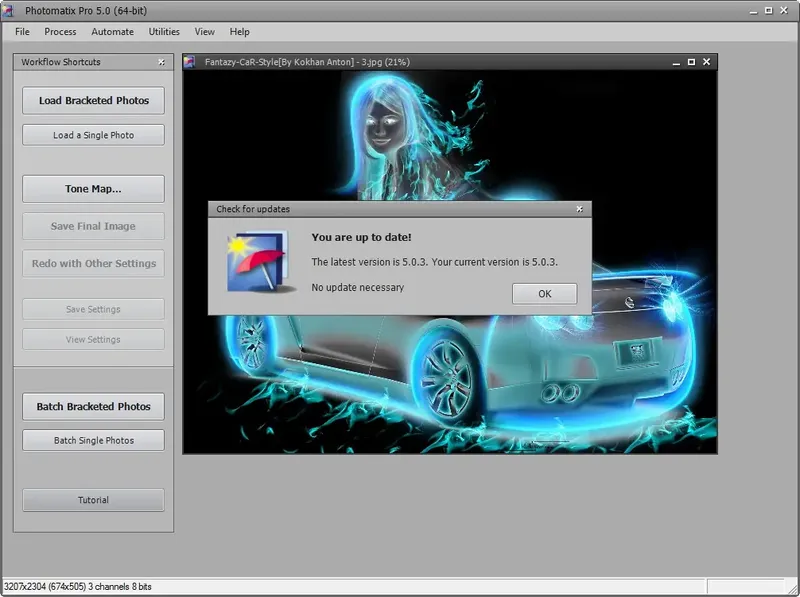Launch the Tutorial from Workflow Shortcuts
The image size is (800, 597).
(93, 500)
